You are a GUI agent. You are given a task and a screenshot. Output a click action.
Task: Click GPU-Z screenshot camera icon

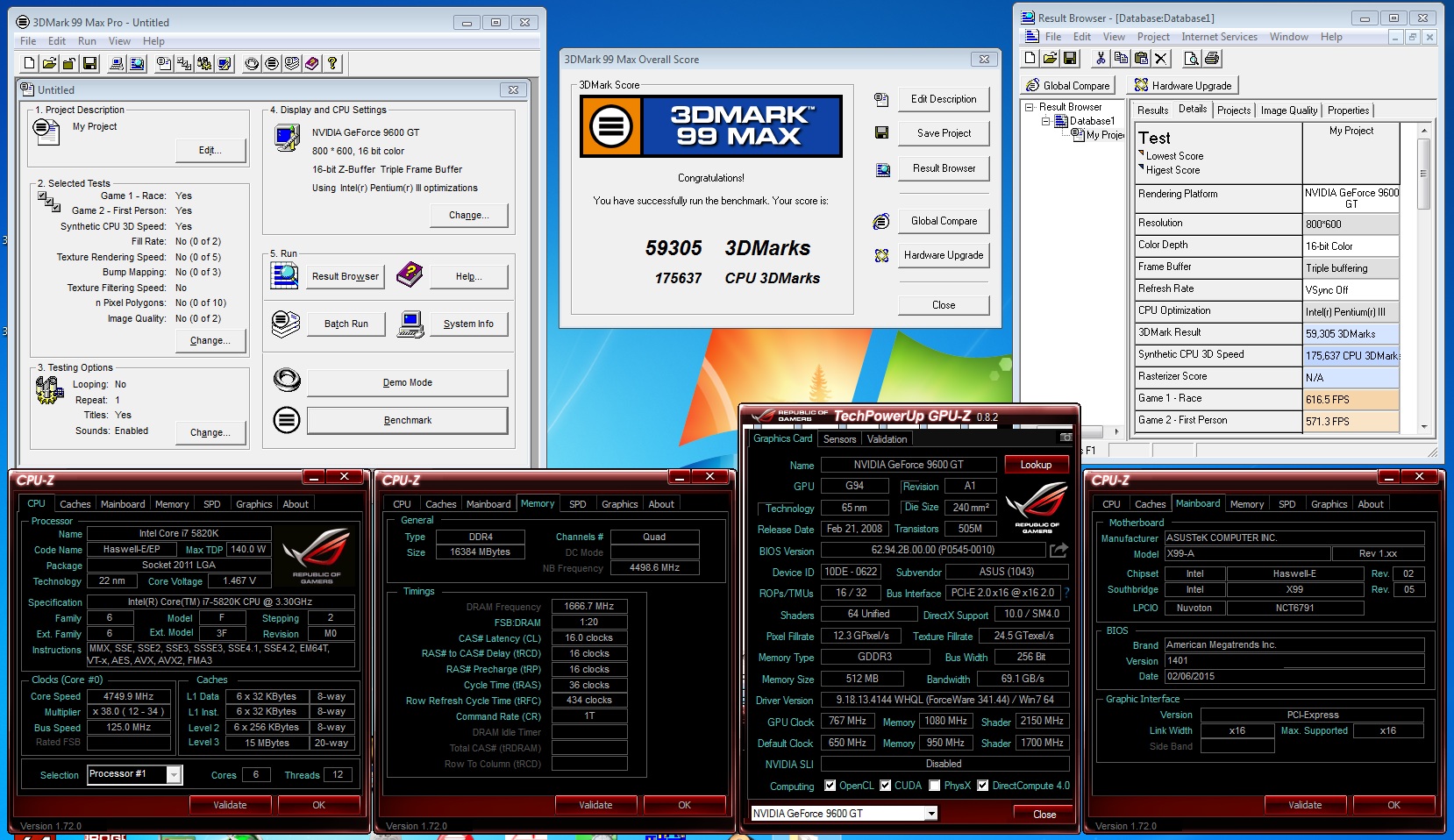tap(1066, 438)
